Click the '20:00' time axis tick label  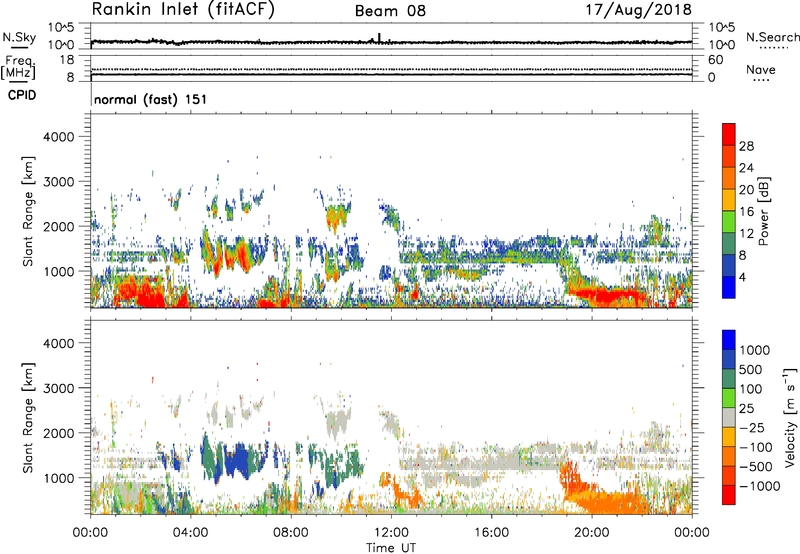[x=591, y=533]
